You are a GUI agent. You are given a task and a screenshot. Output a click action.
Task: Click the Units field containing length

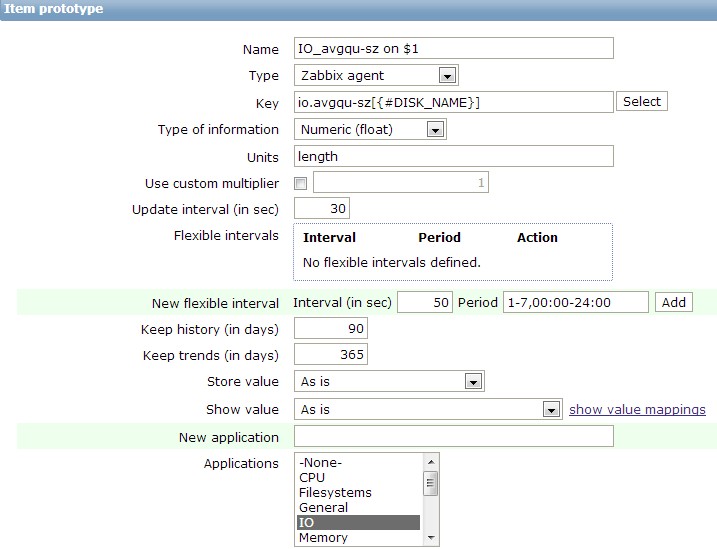[454, 156]
